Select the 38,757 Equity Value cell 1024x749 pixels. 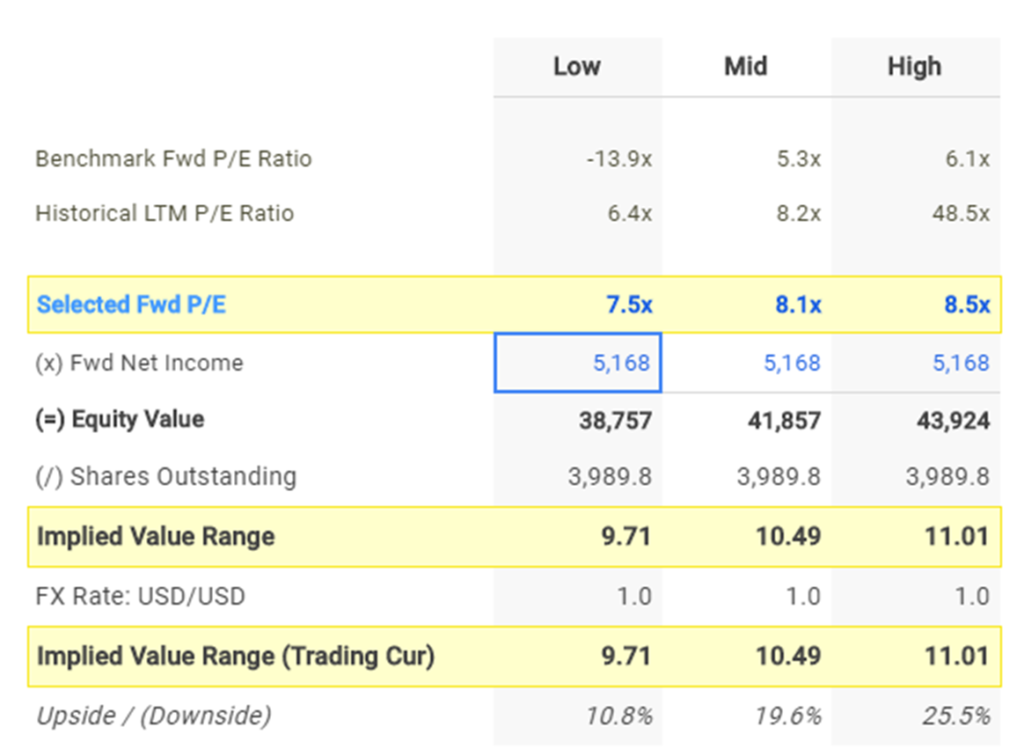point(615,421)
